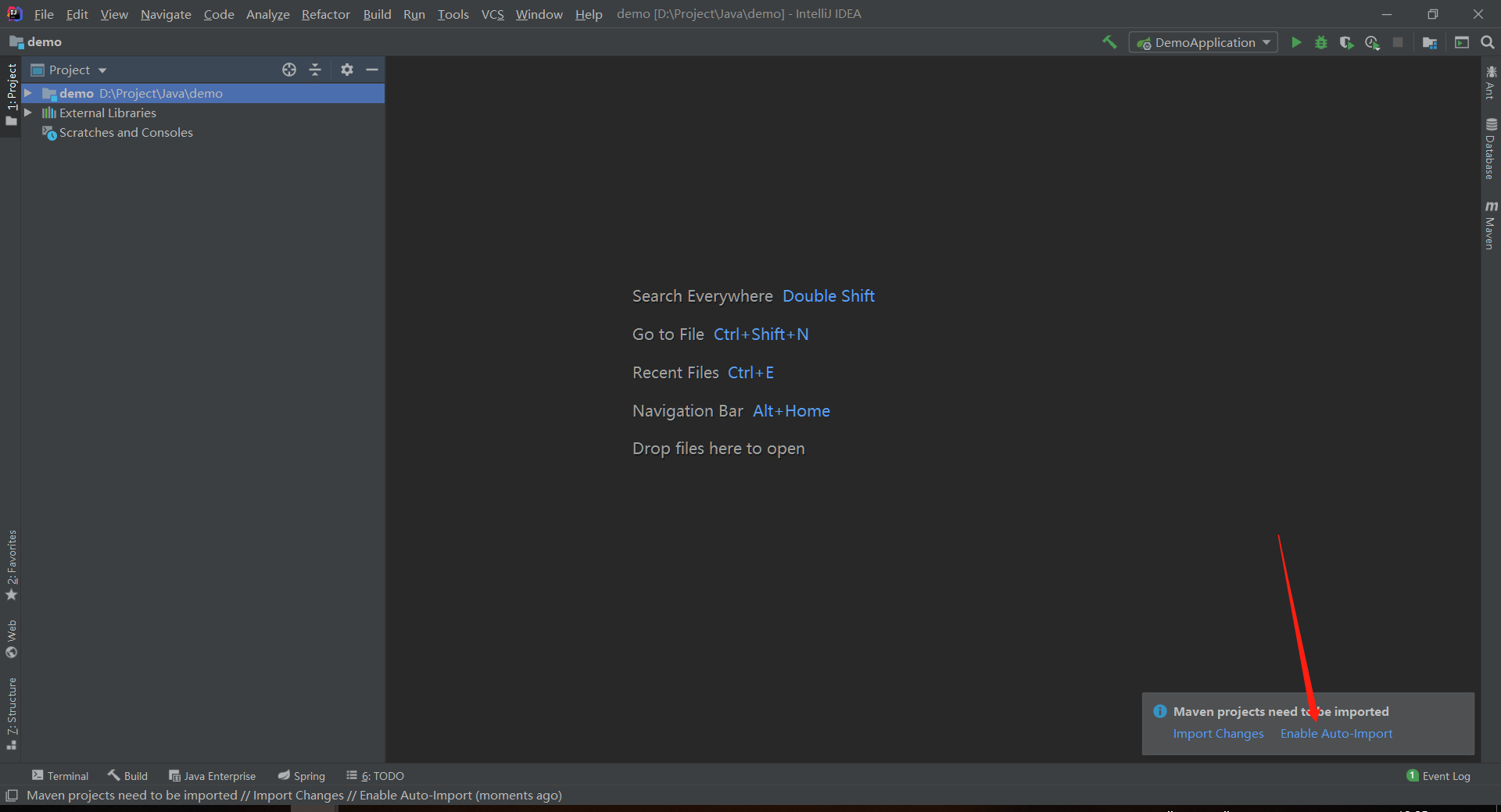
Task: Click the Maven notification info icon
Action: tap(1160, 711)
